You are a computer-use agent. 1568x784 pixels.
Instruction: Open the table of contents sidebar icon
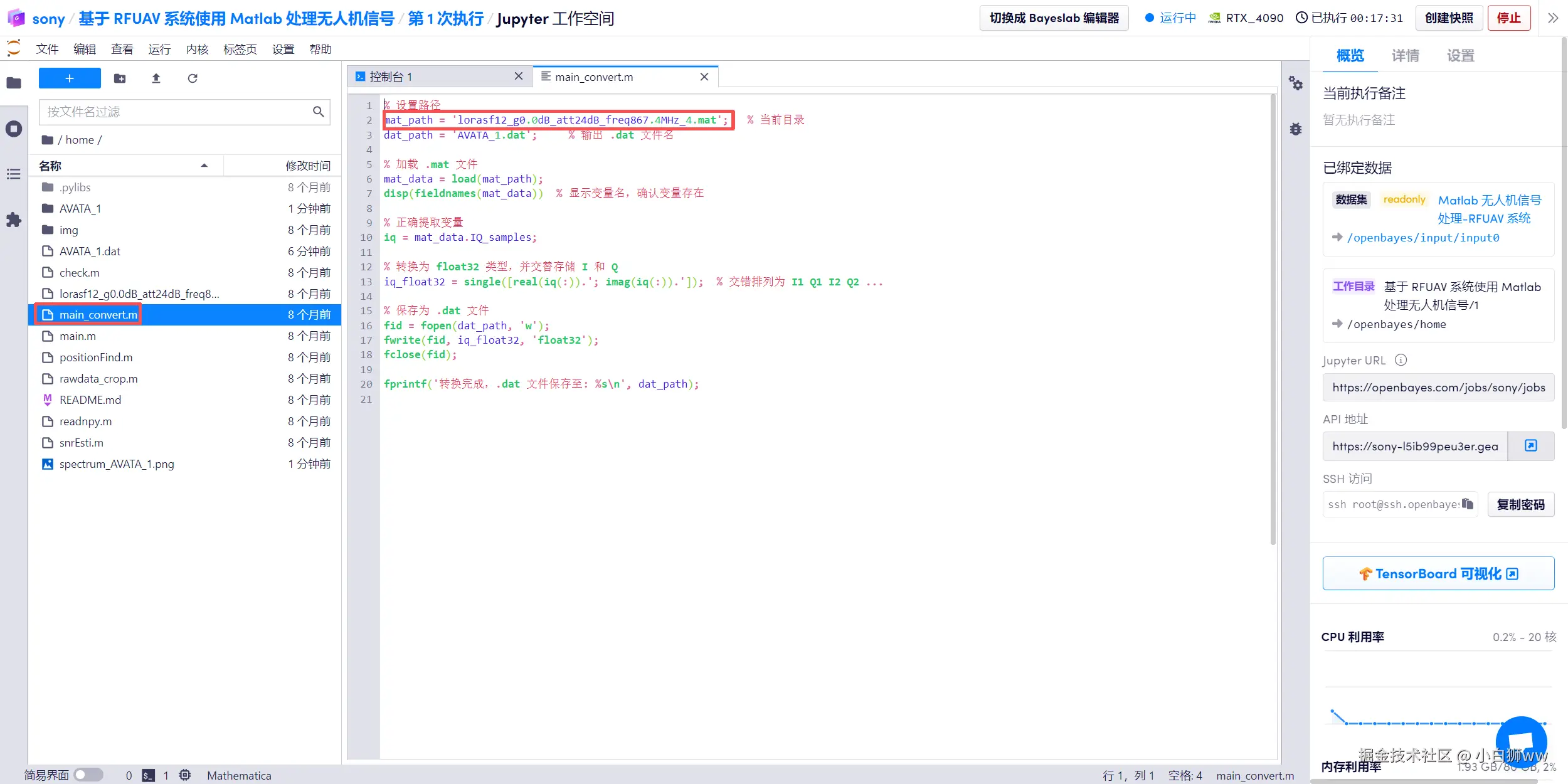(14, 174)
